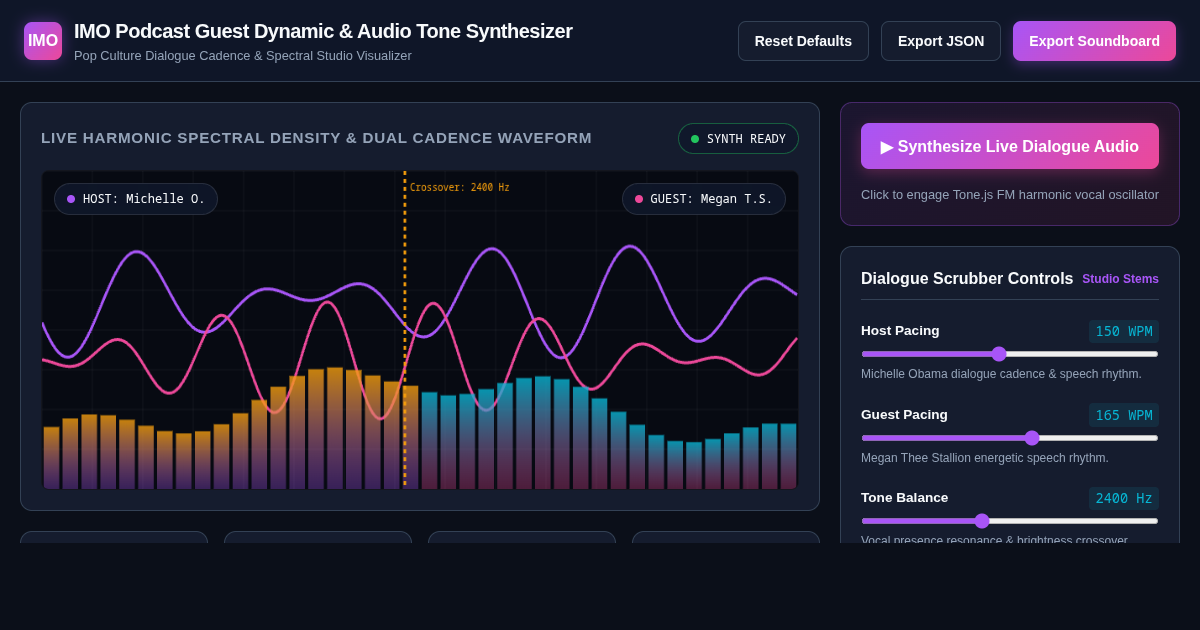Click the Host Pacing label
Screen dimensions: 1200x630
900,331
